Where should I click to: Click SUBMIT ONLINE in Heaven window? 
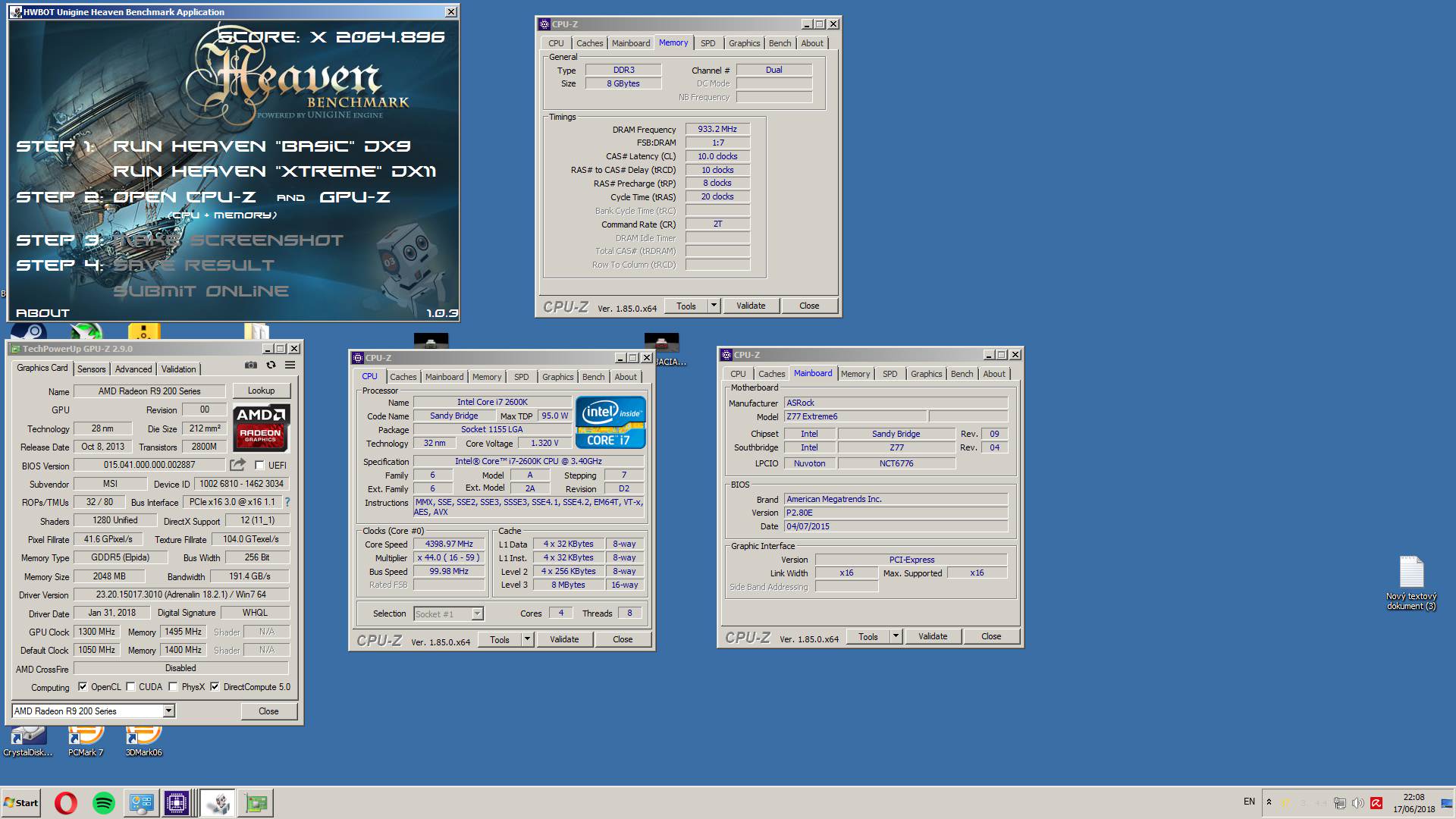tap(201, 291)
